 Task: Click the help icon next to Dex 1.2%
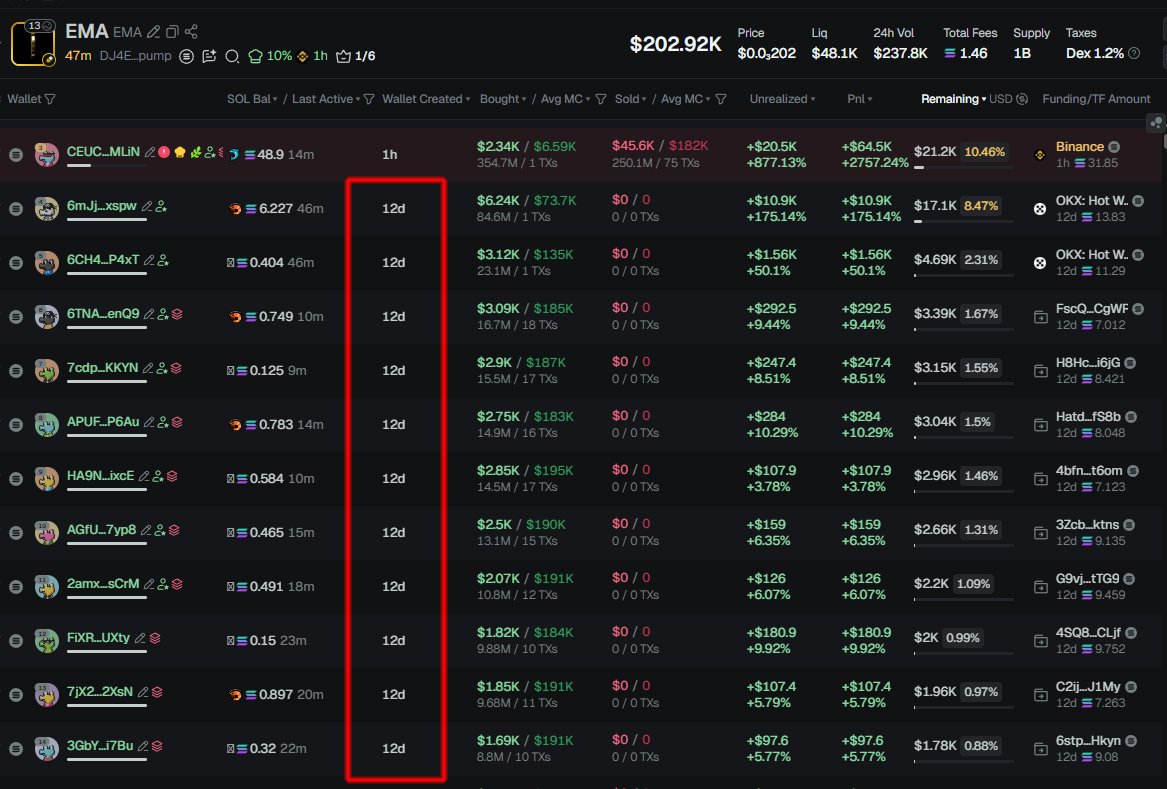coord(1134,53)
